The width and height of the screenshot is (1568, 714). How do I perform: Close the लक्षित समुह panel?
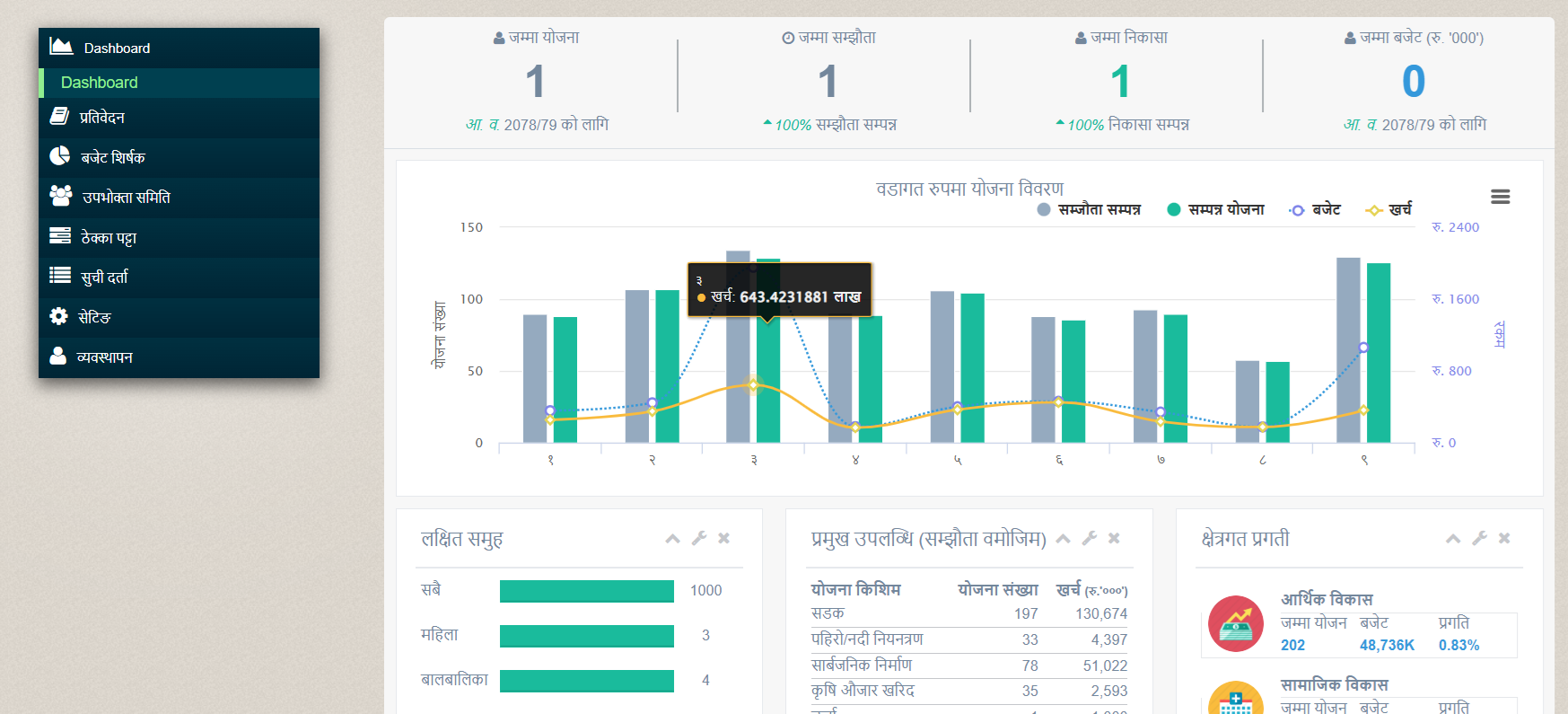(723, 538)
